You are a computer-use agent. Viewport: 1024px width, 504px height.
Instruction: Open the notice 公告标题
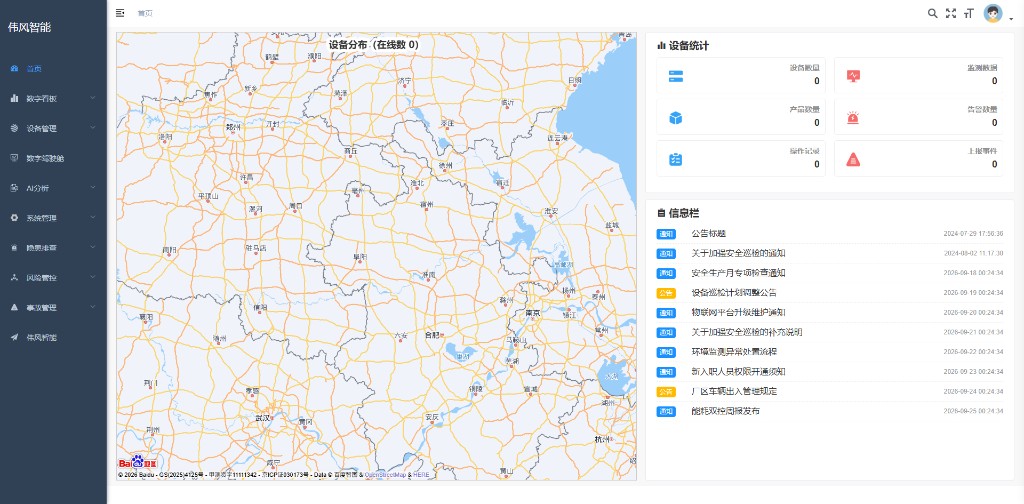coord(709,234)
